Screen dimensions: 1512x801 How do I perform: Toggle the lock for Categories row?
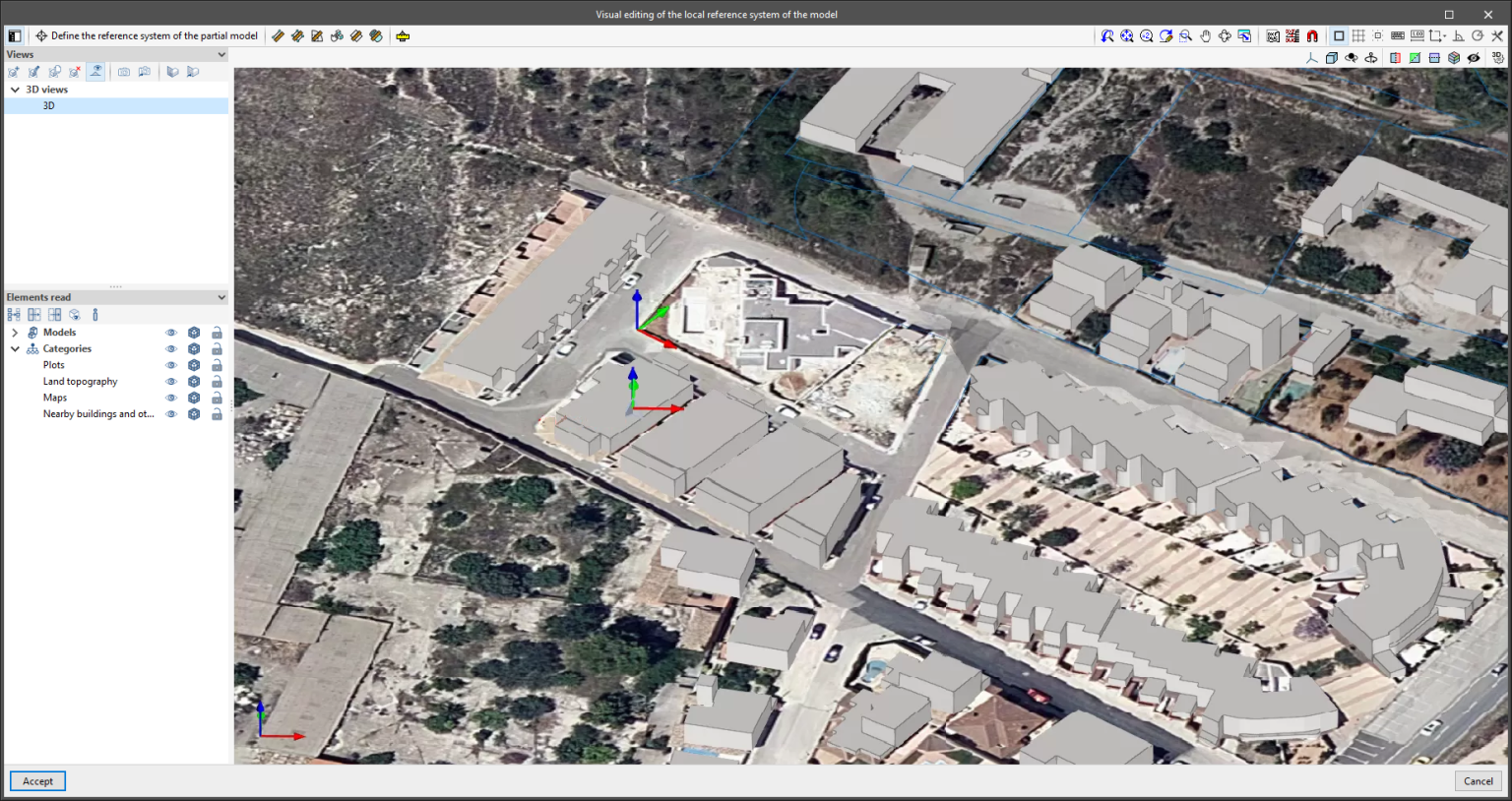(217, 349)
